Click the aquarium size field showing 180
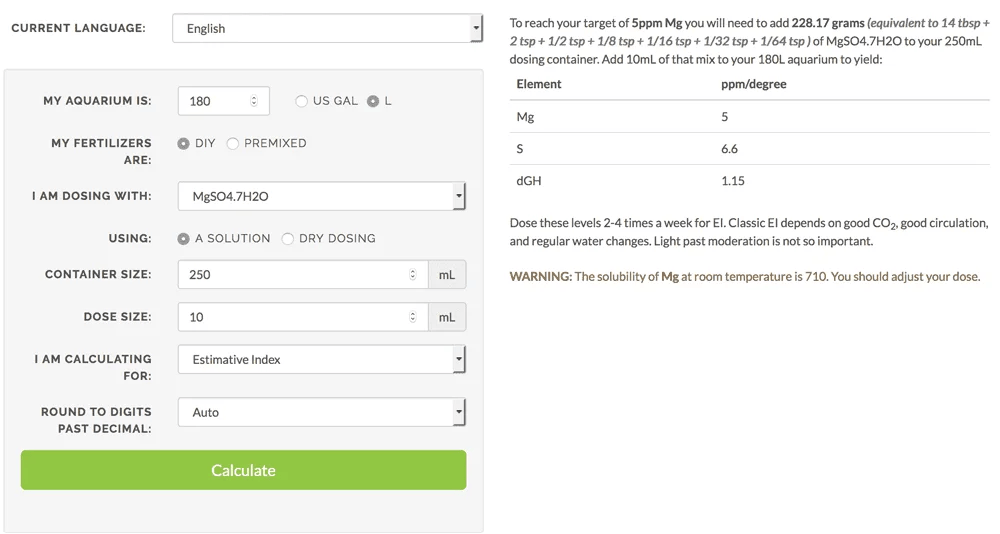1000x534 pixels. [x=223, y=101]
